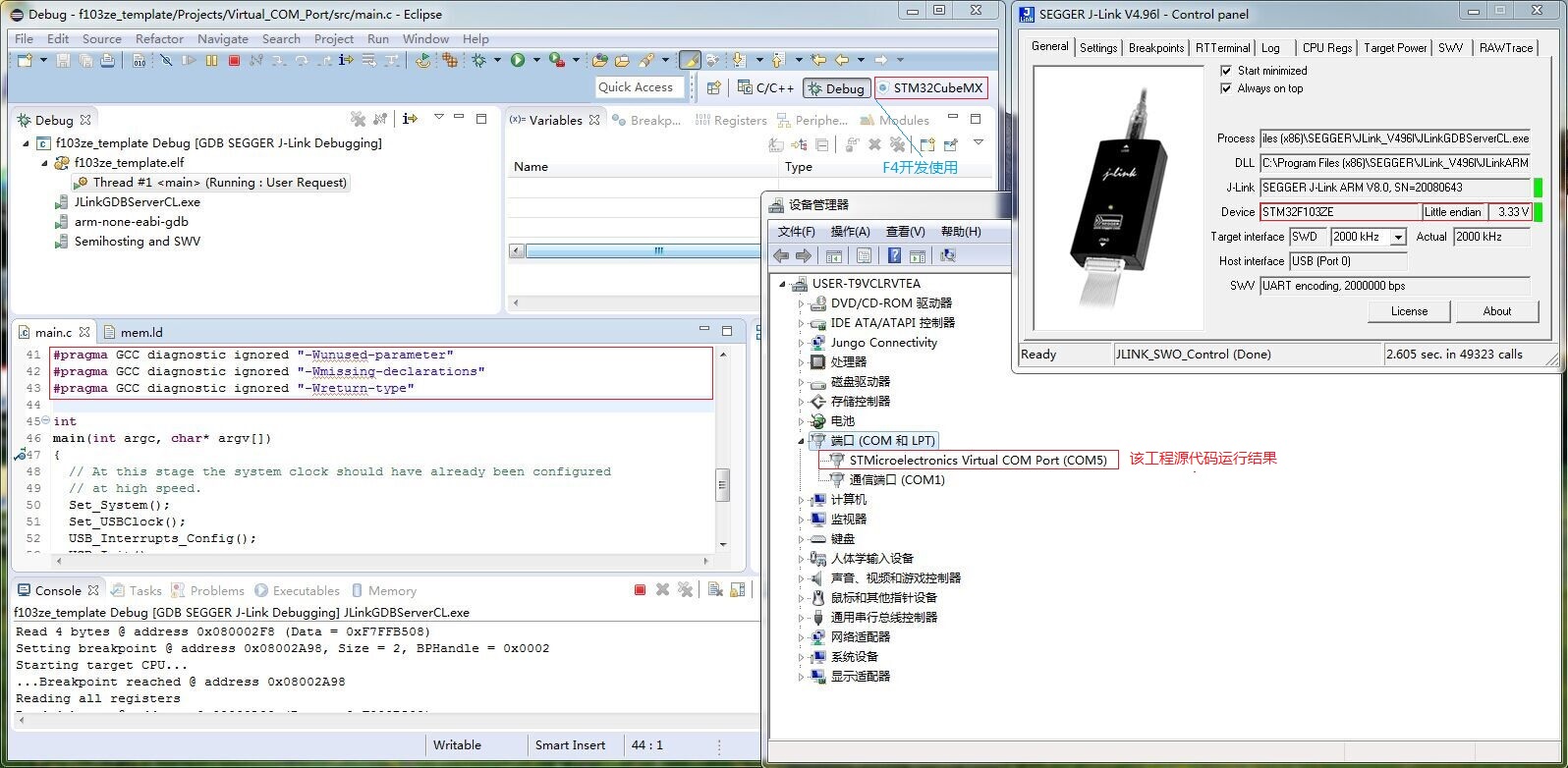Viewport: 1568px width, 768px height.
Task: Collapse the 端口 (COM 和 LPT) node
Action: point(802,441)
